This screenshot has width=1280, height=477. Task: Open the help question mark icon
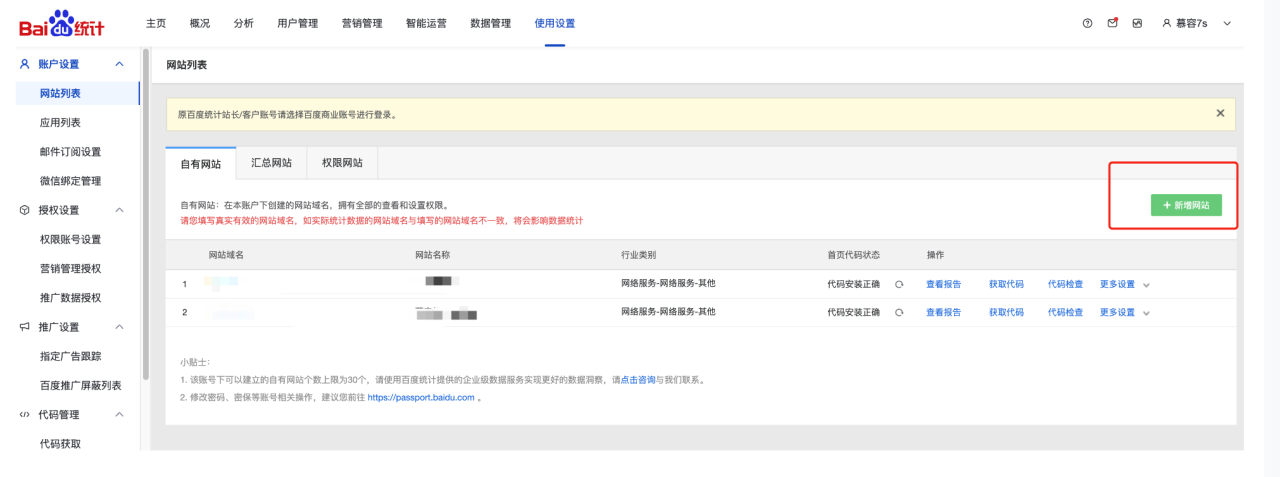(1087, 23)
